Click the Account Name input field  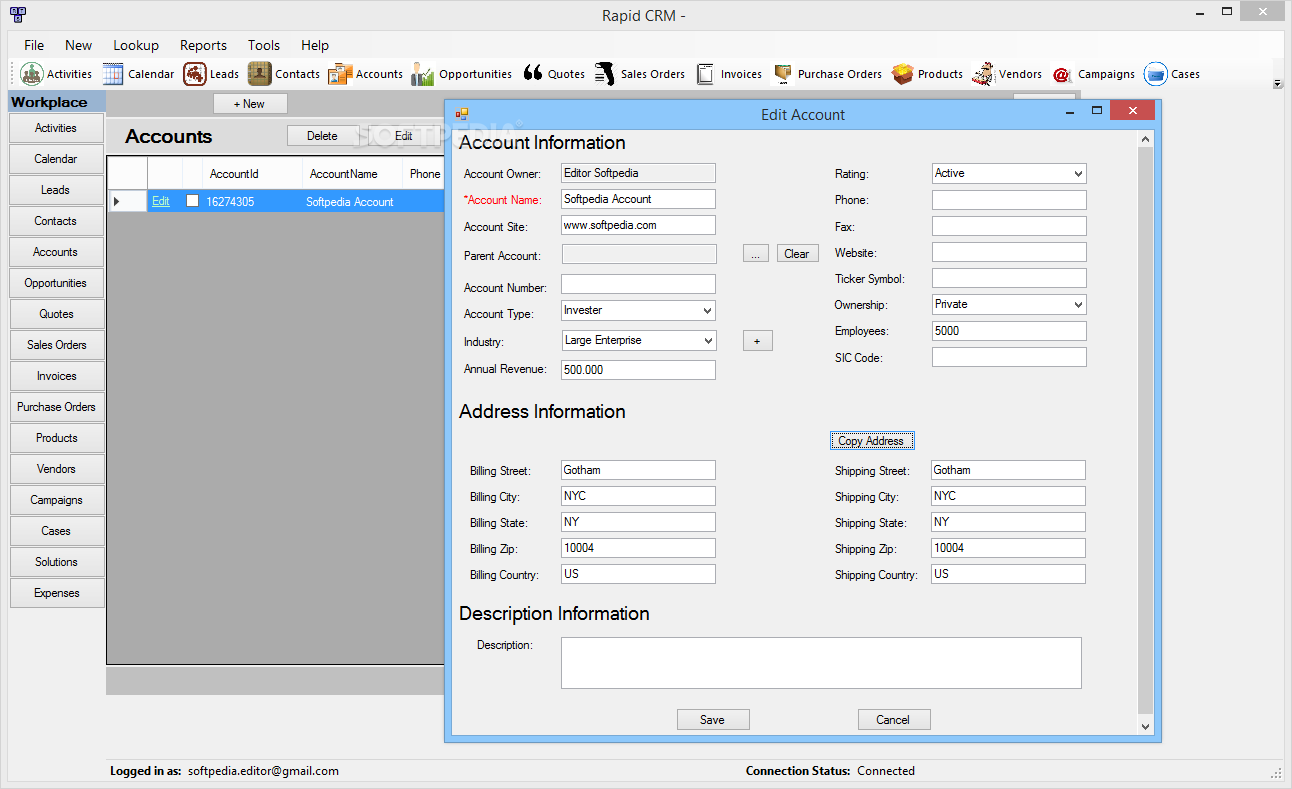coord(638,200)
